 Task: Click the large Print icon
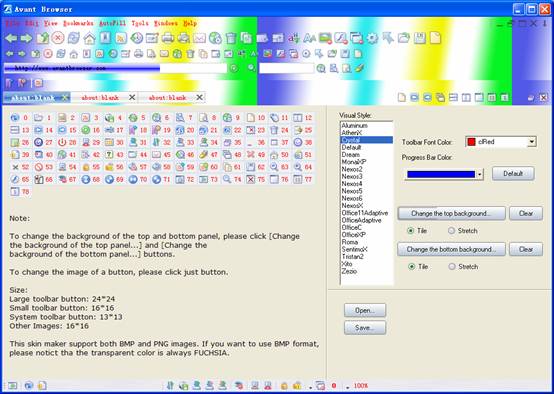point(167,38)
